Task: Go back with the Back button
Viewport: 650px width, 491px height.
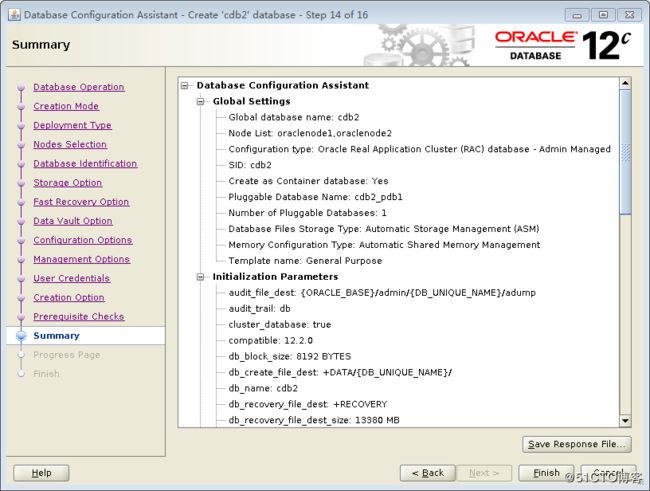Action: 428,473
